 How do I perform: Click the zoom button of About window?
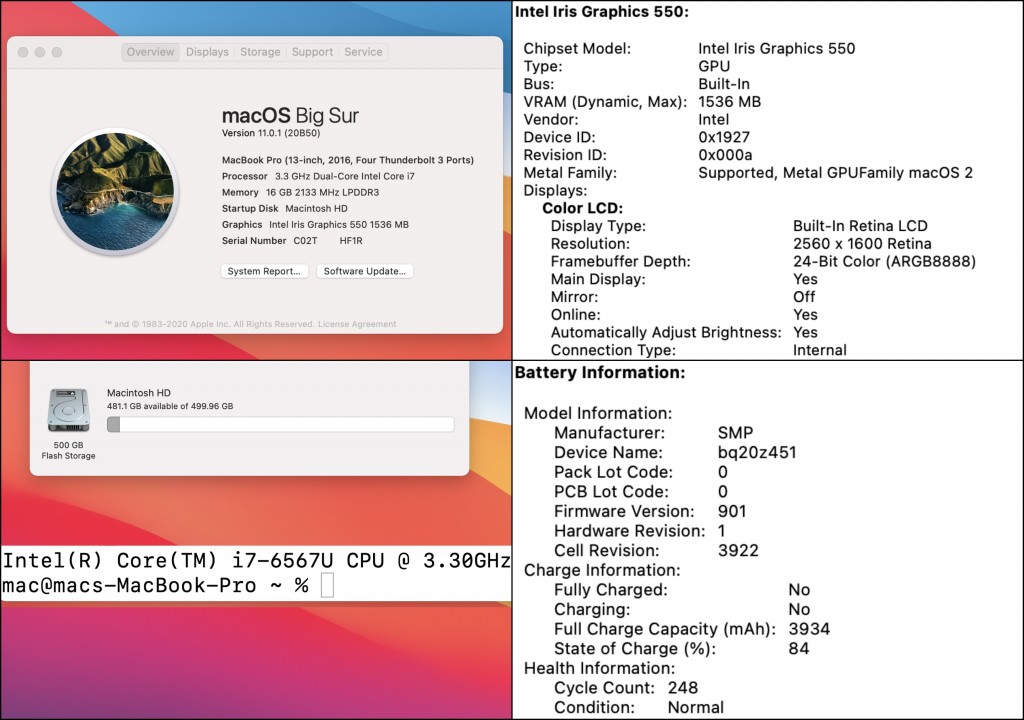pyautogui.click(x=57, y=52)
